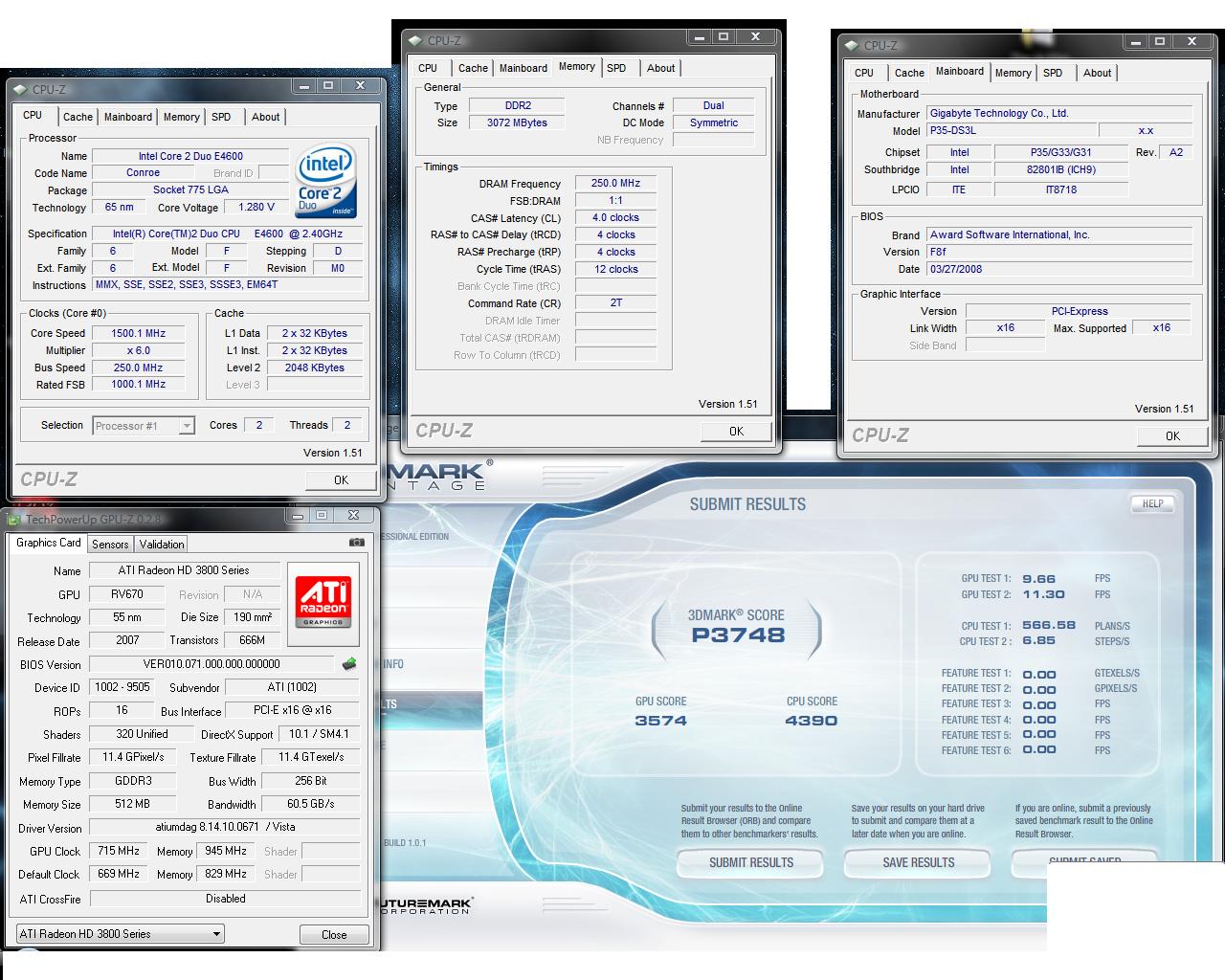
Task: Click the GPU-Z screenshot camera icon
Action: 357,542
